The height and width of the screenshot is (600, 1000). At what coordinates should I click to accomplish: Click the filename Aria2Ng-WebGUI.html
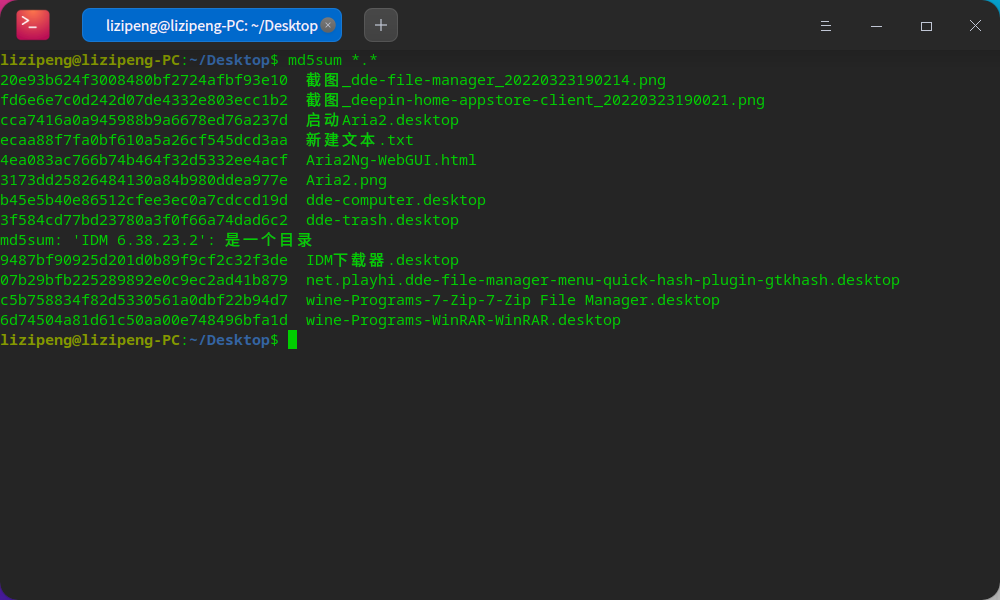click(x=390, y=160)
